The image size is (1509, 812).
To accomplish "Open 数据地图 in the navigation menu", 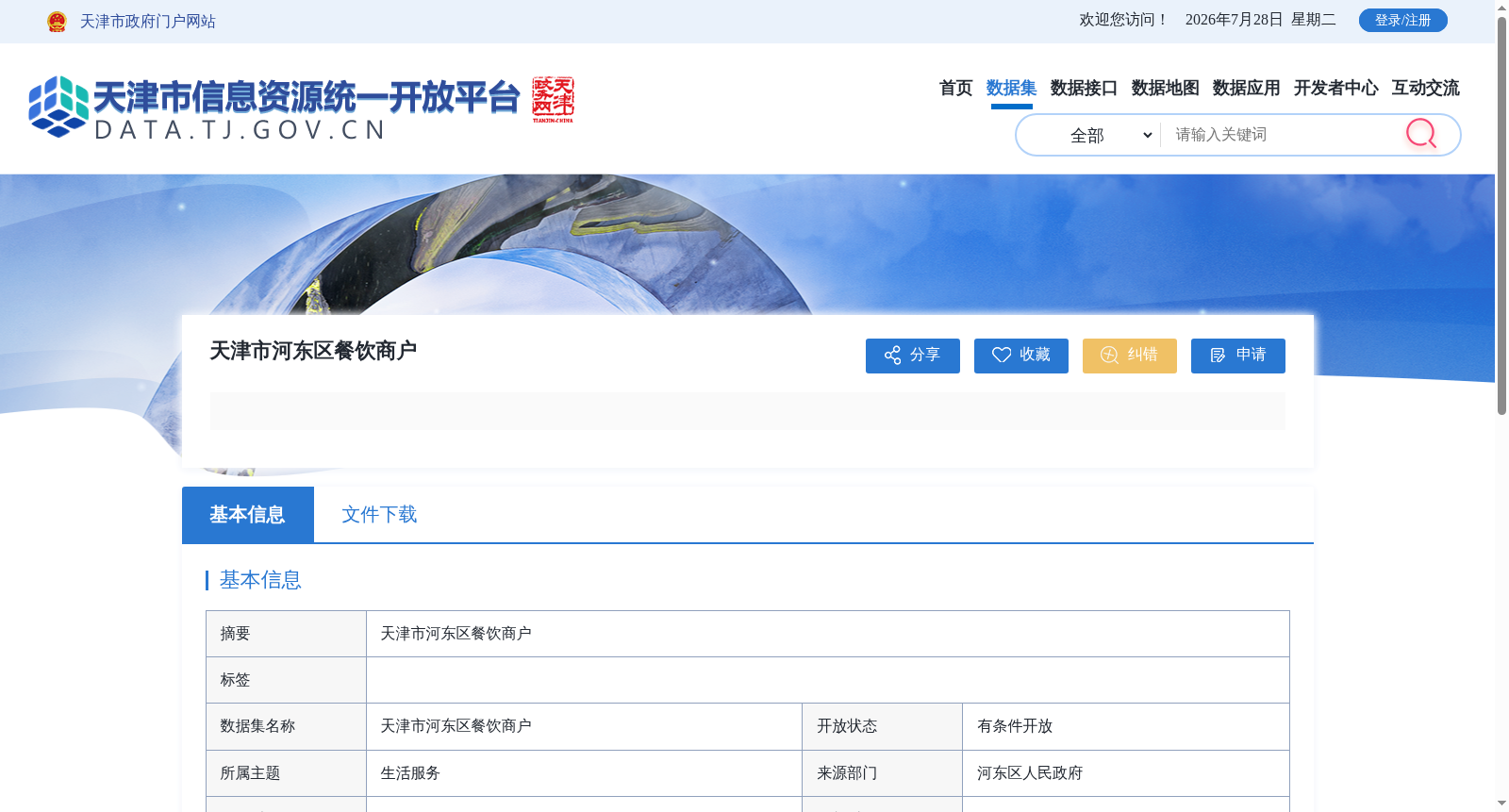I will point(1165,88).
